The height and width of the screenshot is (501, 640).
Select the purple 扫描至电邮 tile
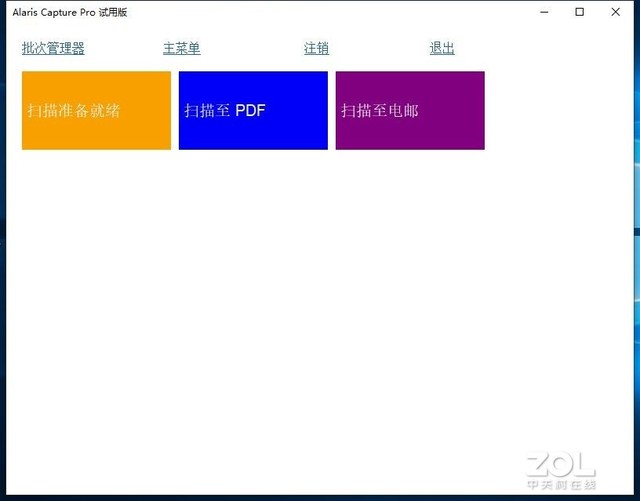[410, 110]
